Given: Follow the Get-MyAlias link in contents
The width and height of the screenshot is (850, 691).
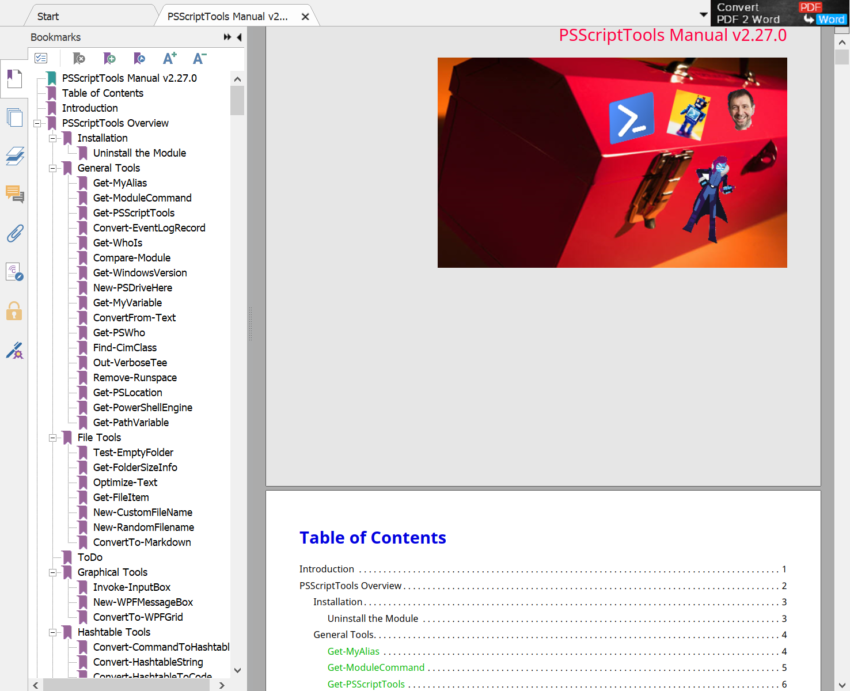Looking at the screenshot, I should click(353, 651).
